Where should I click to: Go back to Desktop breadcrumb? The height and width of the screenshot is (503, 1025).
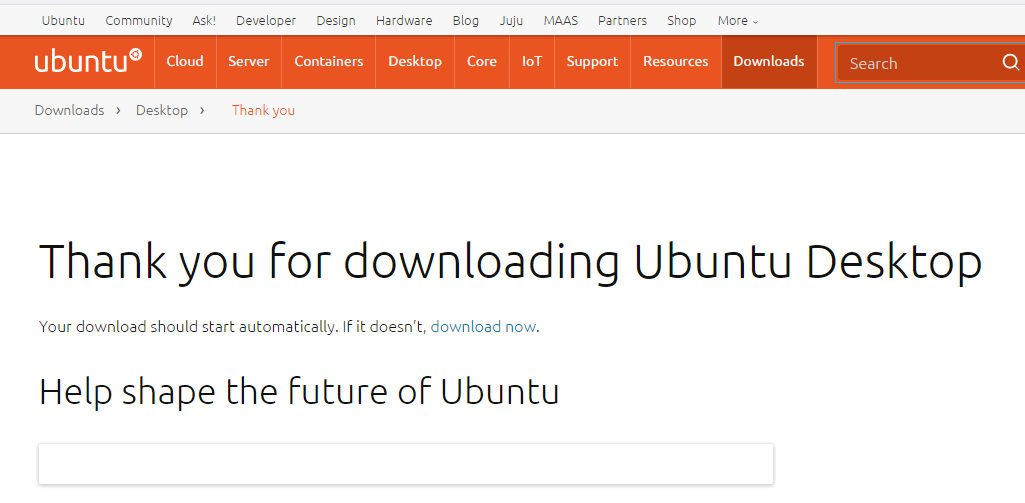pyautogui.click(x=162, y=110)
